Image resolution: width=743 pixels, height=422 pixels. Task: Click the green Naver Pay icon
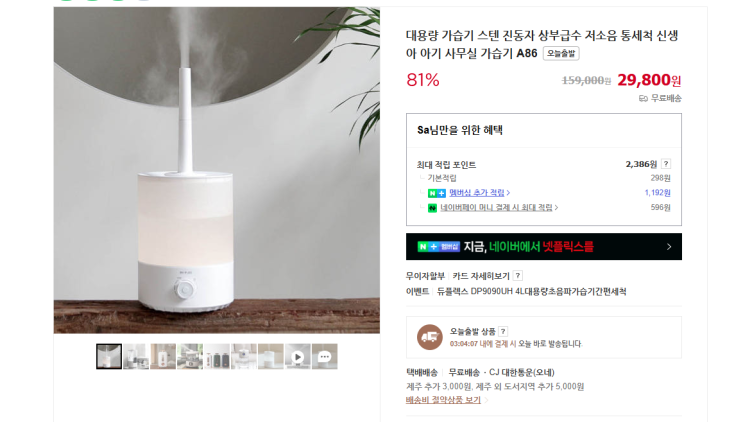point(432,207)
